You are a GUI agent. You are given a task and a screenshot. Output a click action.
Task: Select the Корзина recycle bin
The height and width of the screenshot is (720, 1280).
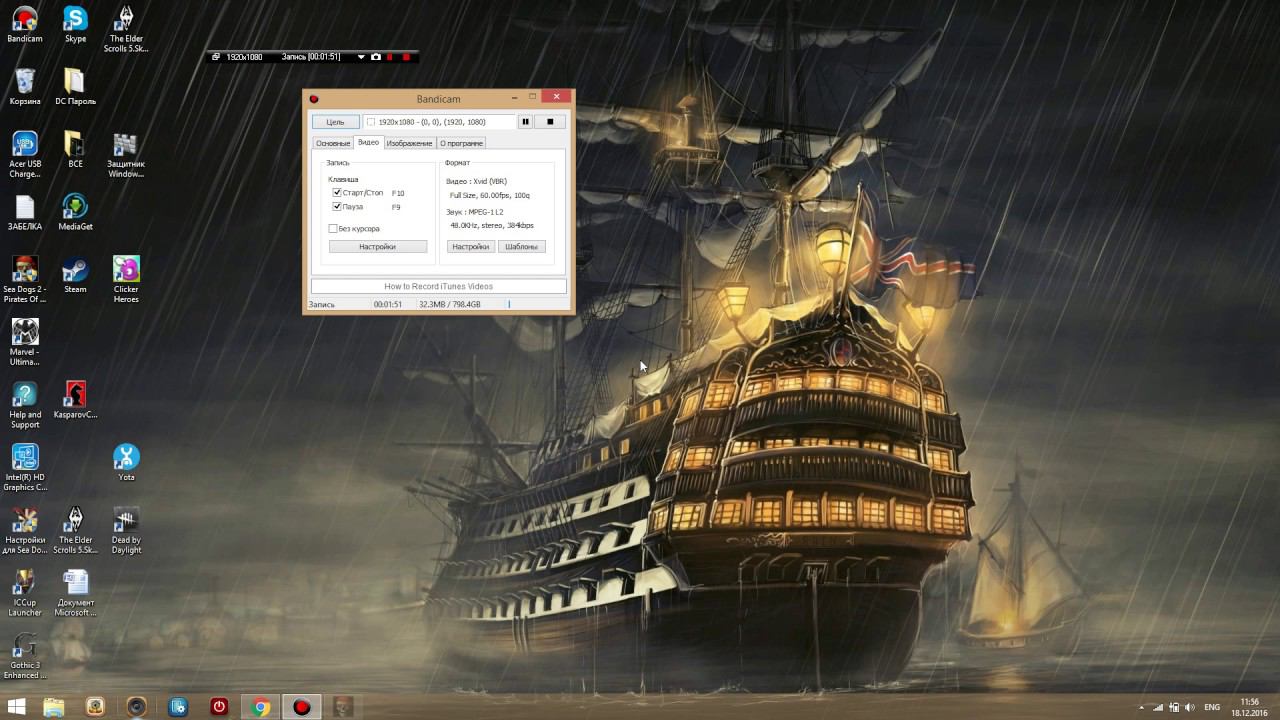pyautogui.click(x=25, y=87)
